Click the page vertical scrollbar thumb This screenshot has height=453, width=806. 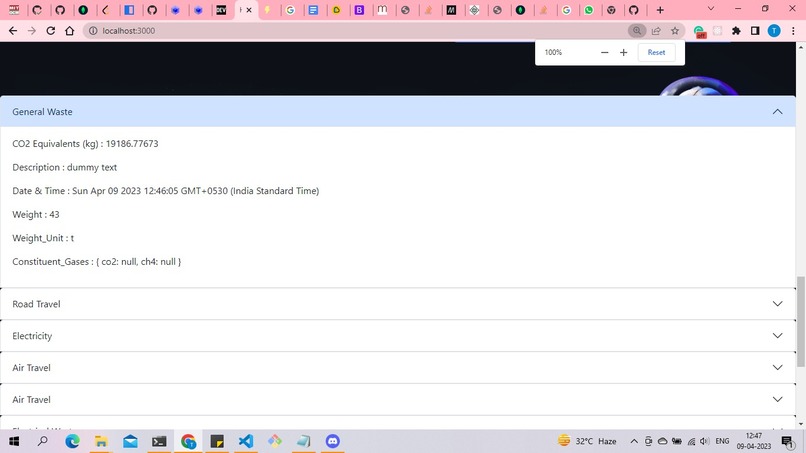point(800,321)
